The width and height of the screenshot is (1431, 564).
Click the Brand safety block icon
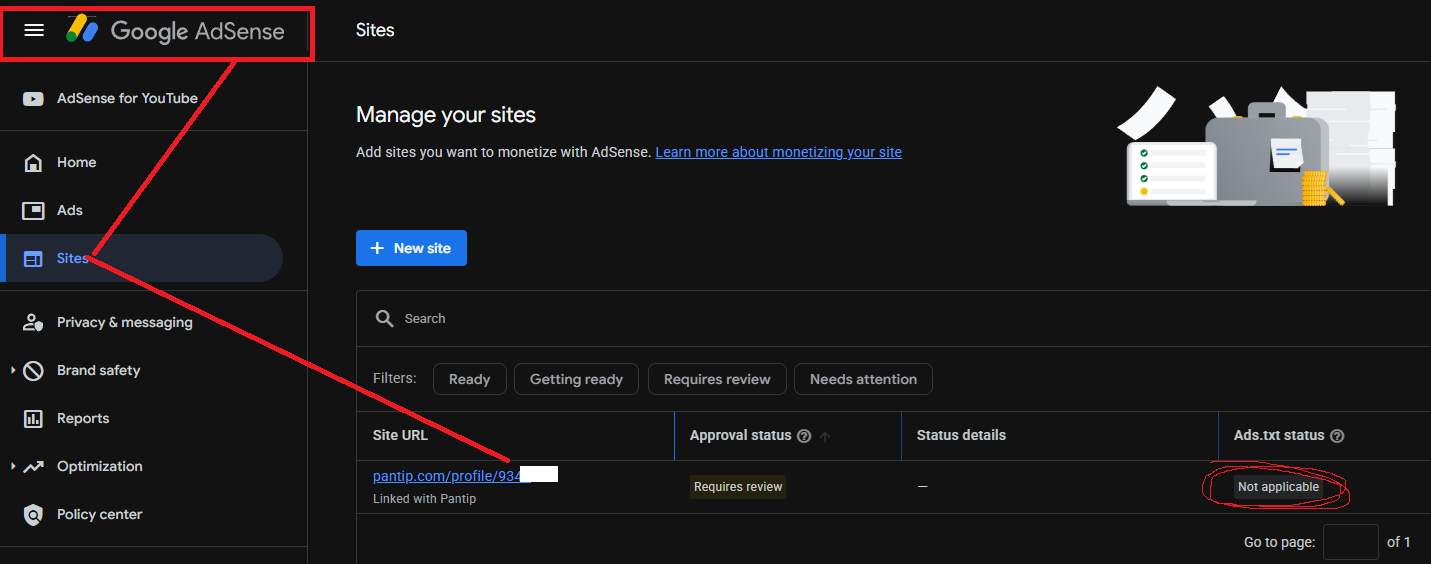point(33,370)
